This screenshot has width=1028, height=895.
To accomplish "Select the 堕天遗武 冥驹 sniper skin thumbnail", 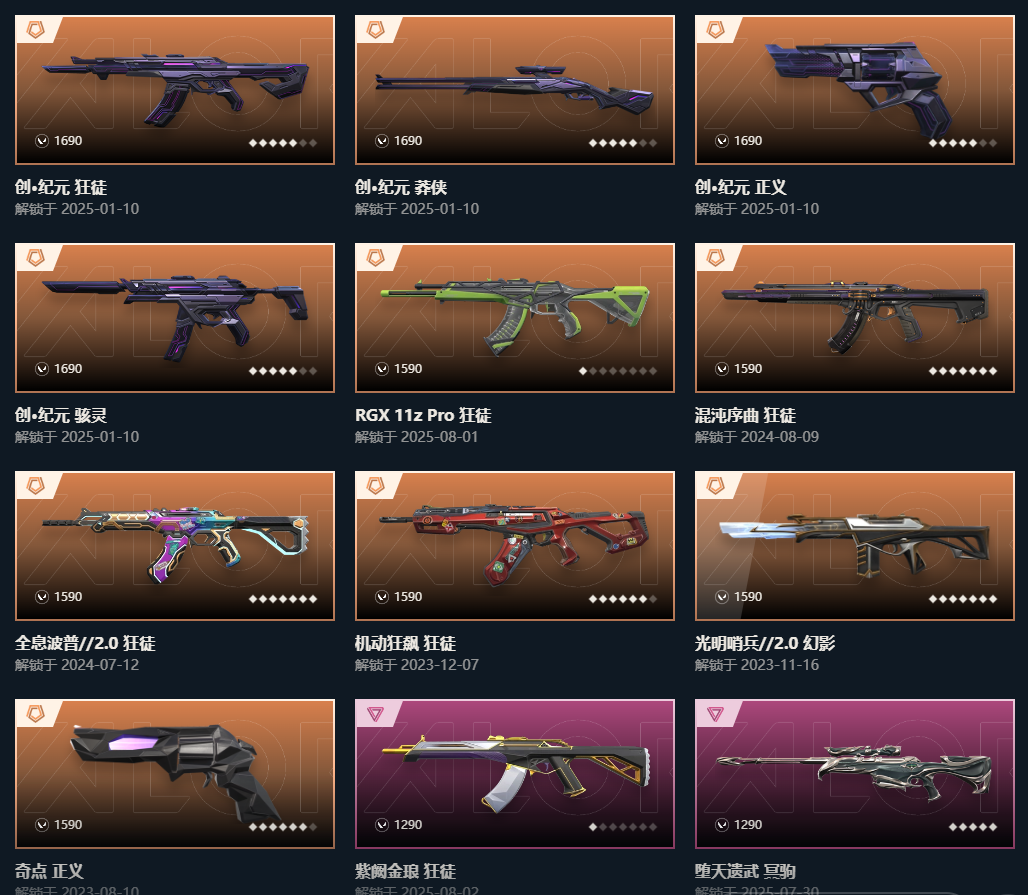I will point(855,774).
